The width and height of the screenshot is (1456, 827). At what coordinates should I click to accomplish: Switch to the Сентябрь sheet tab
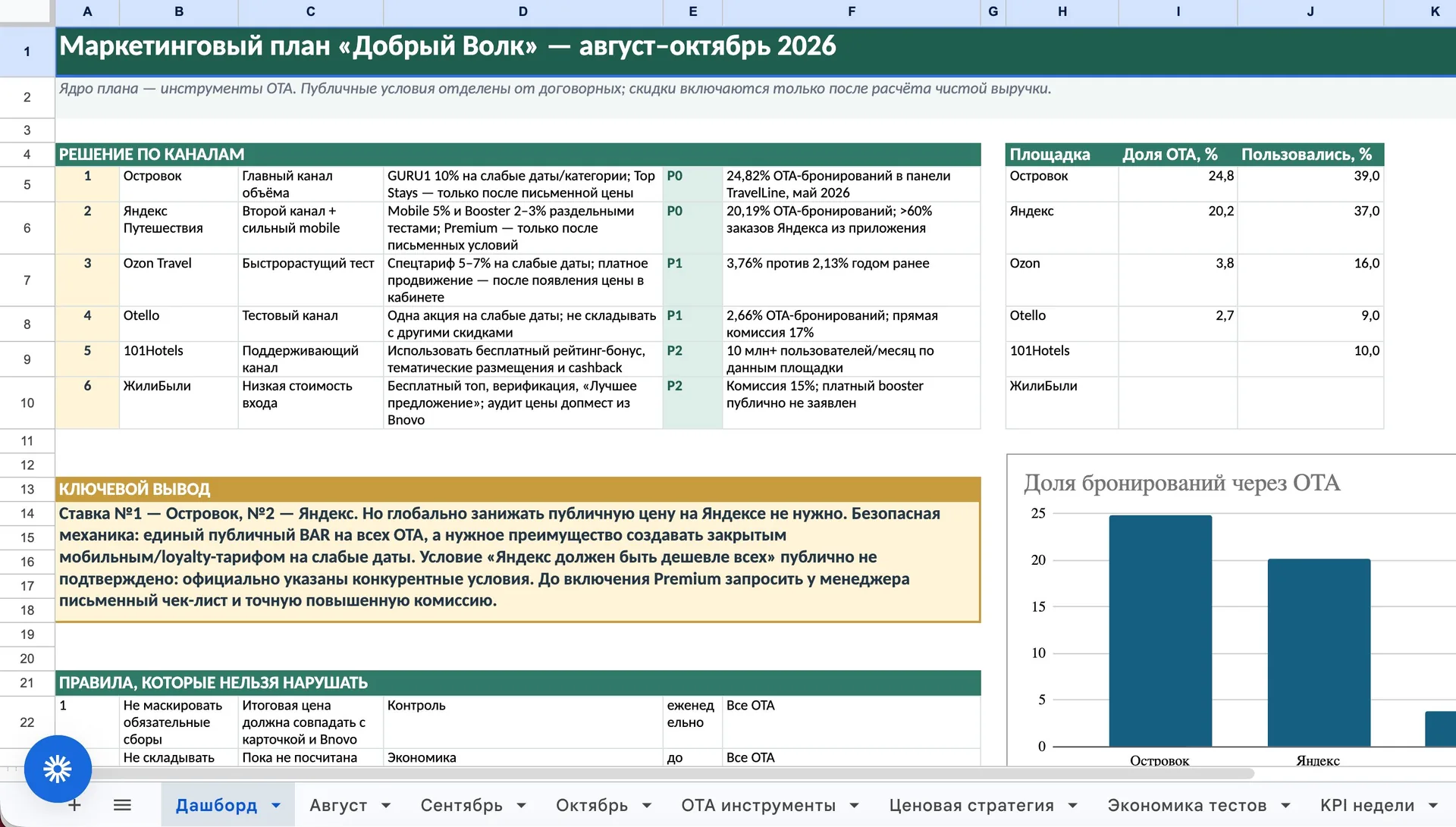pyautogui.click(x=462, y=805)
